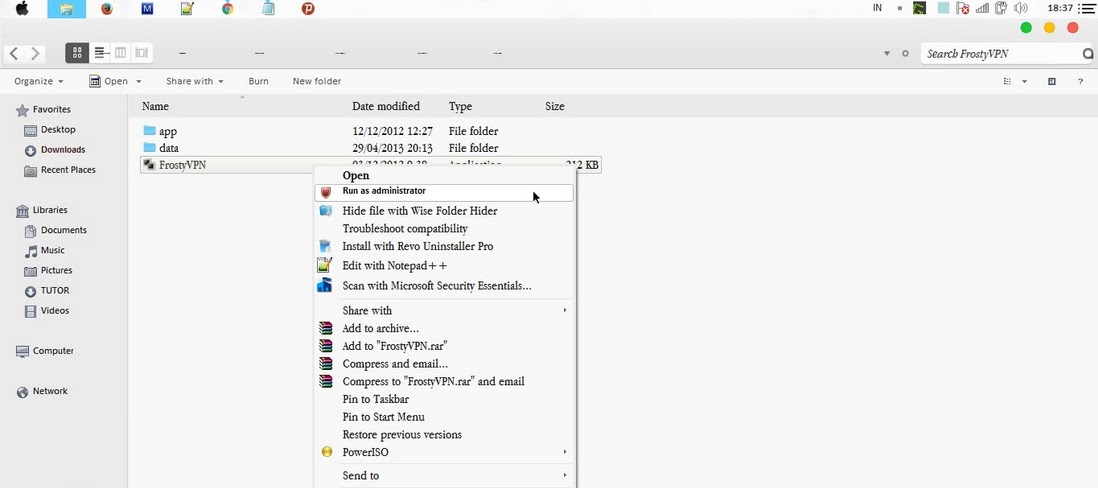Toggle the preview pane icon
1098x488 pixels.
[1052, 81]
